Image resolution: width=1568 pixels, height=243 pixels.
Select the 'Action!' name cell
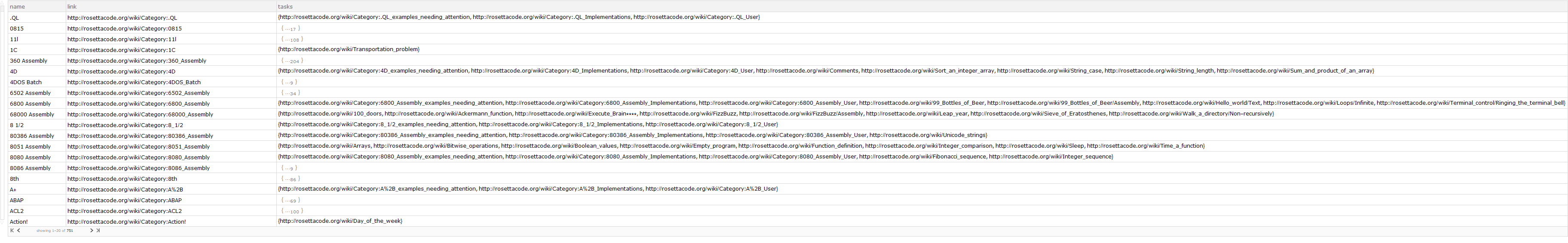point(37,222)
